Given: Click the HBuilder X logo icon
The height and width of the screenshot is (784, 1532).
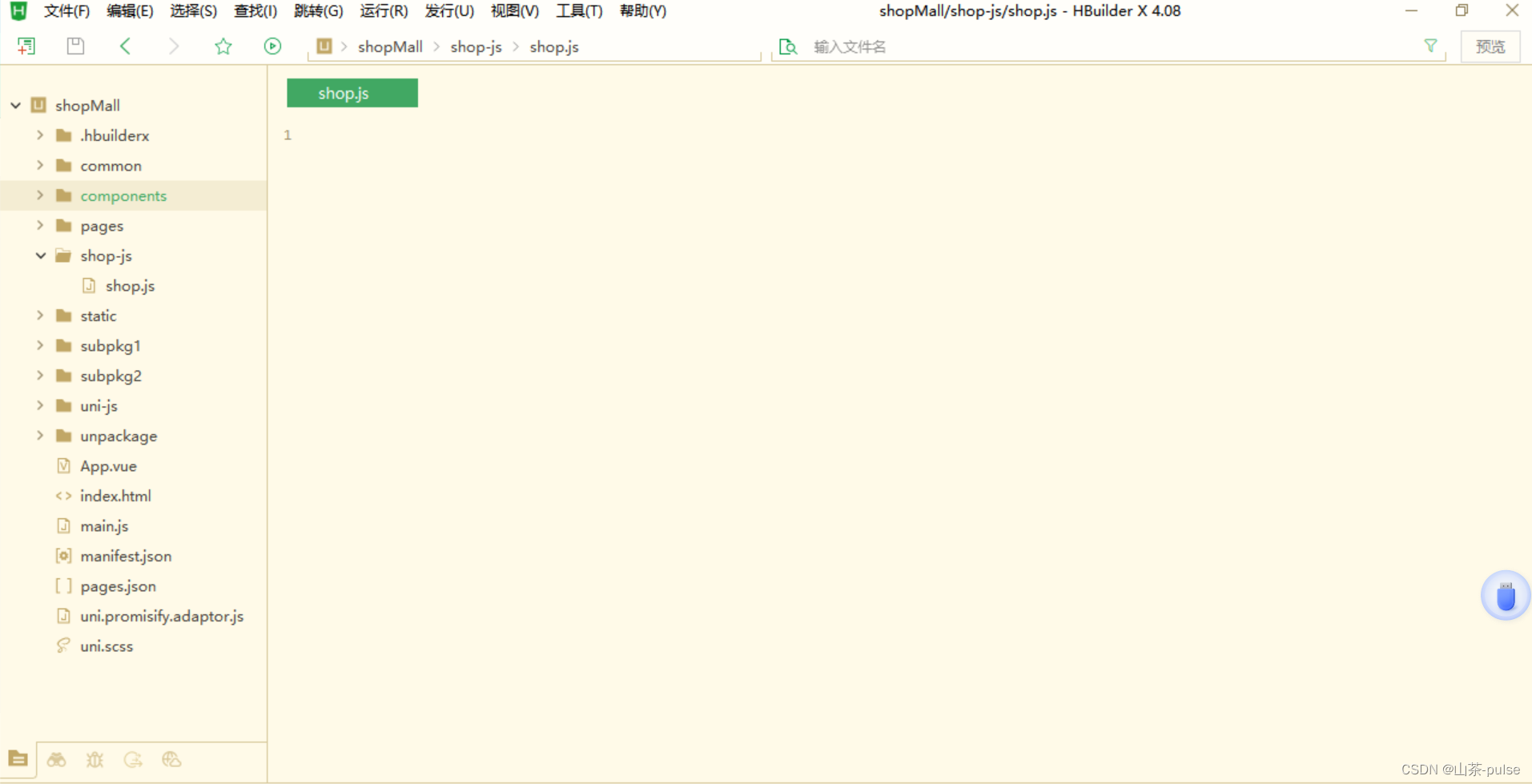Looking at the screenshot, I should pyautogui.click(x=18, y=11).
